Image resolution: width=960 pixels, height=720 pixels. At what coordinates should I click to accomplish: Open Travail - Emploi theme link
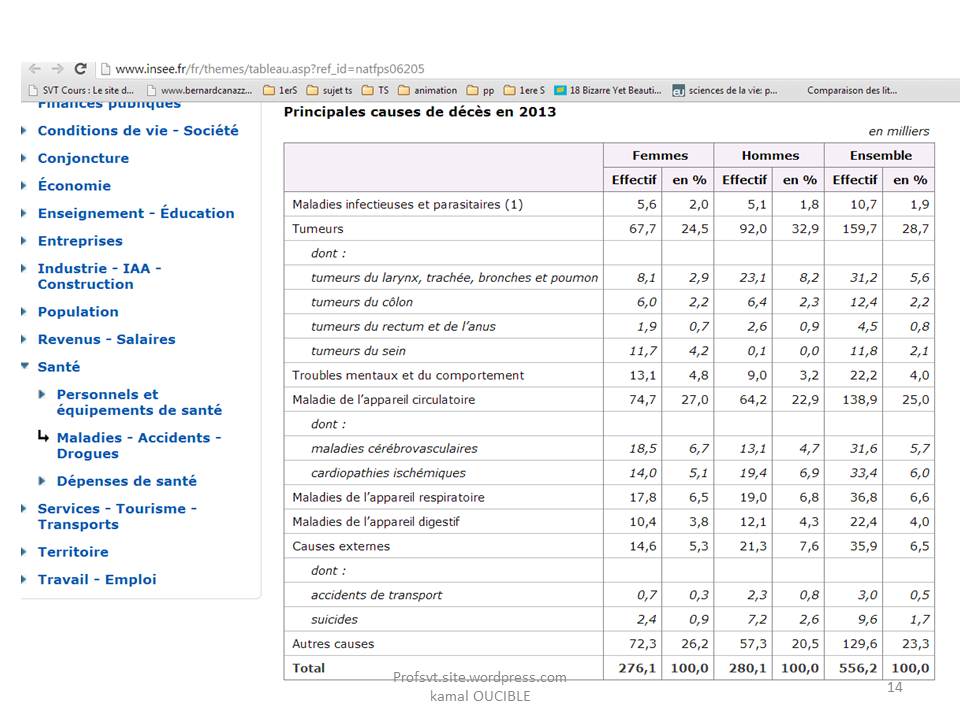coord(97,579)
